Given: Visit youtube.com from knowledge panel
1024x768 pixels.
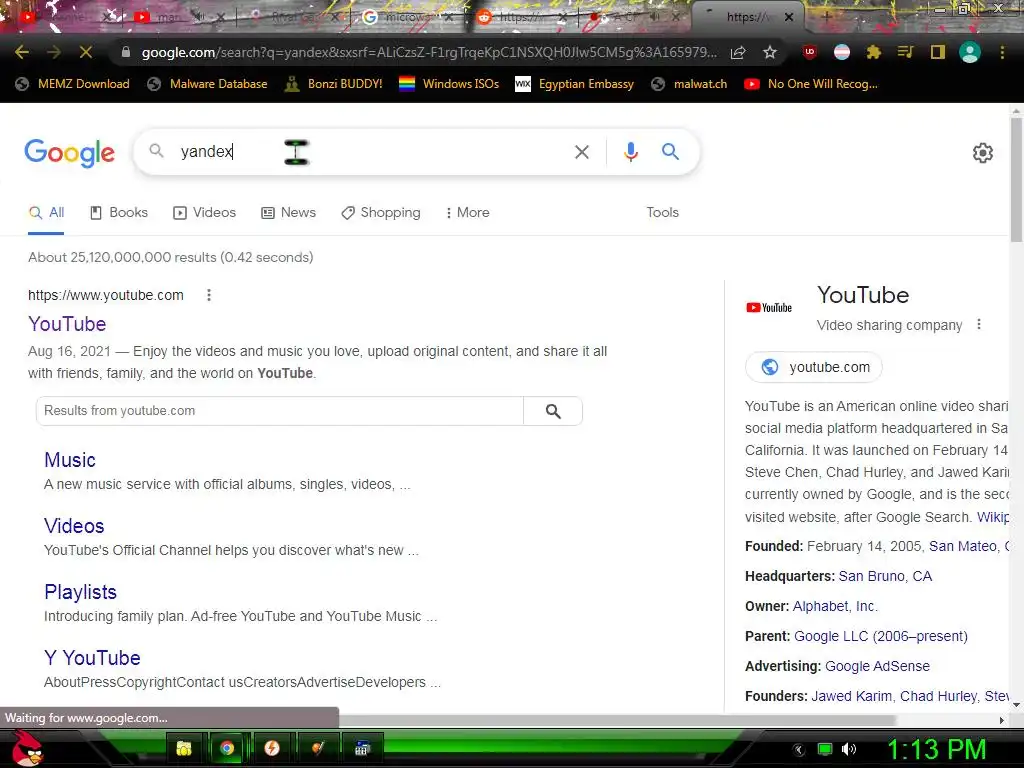Looking at the screenshot, I should click(x=814, y=367).
